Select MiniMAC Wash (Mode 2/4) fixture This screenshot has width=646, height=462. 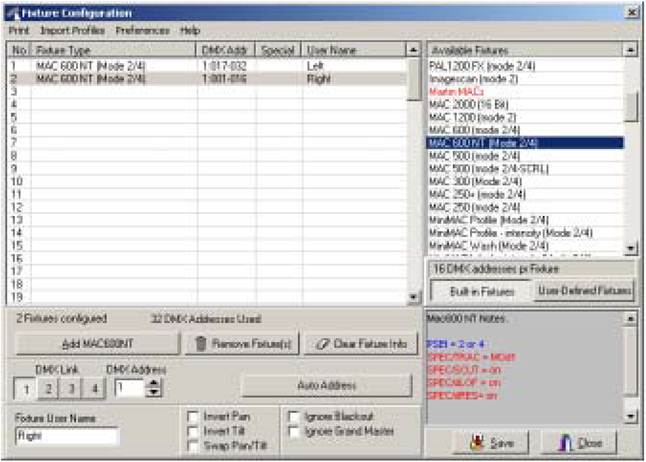tap(525, 246)
